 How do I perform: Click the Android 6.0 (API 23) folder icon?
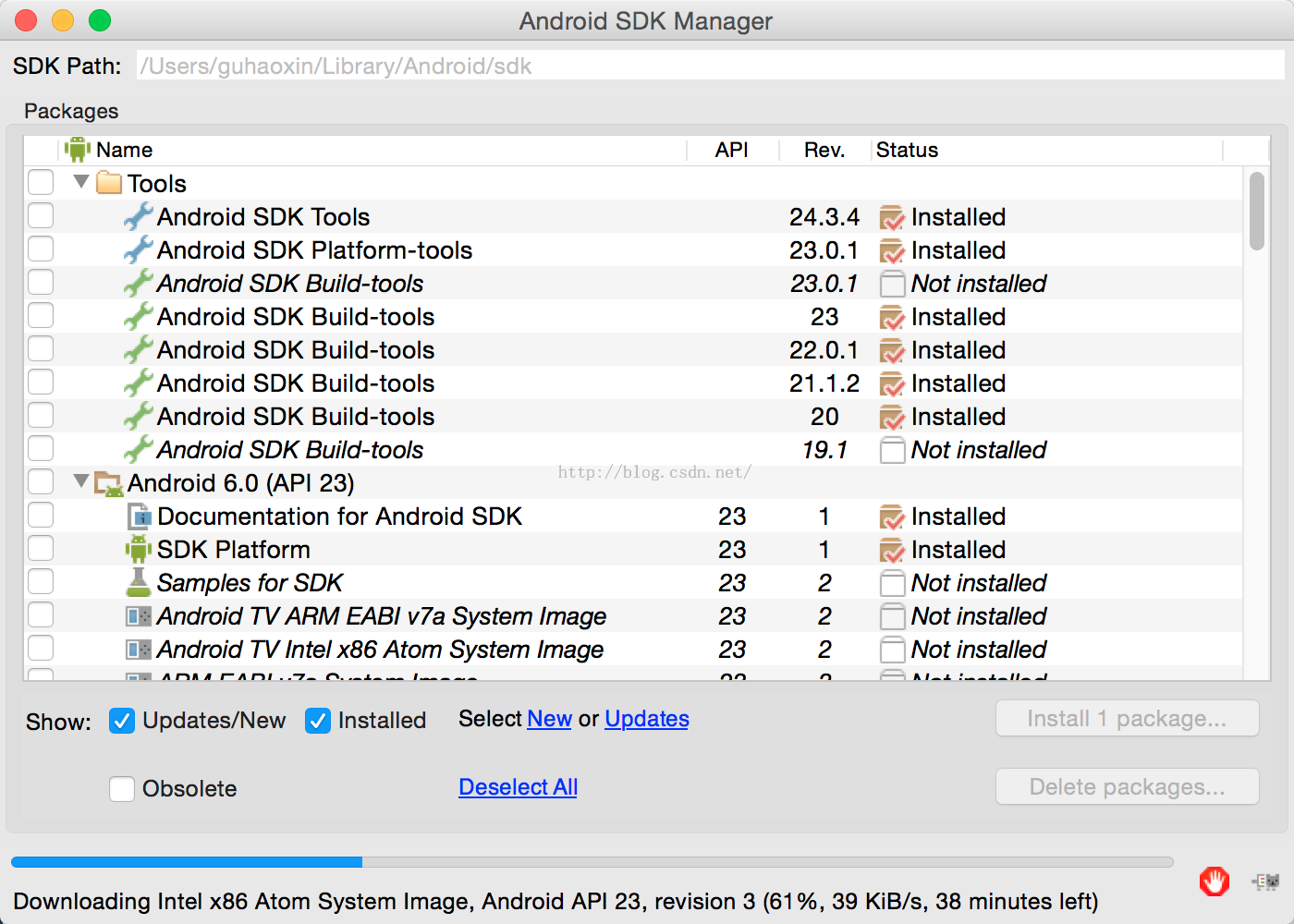point(109,483)
